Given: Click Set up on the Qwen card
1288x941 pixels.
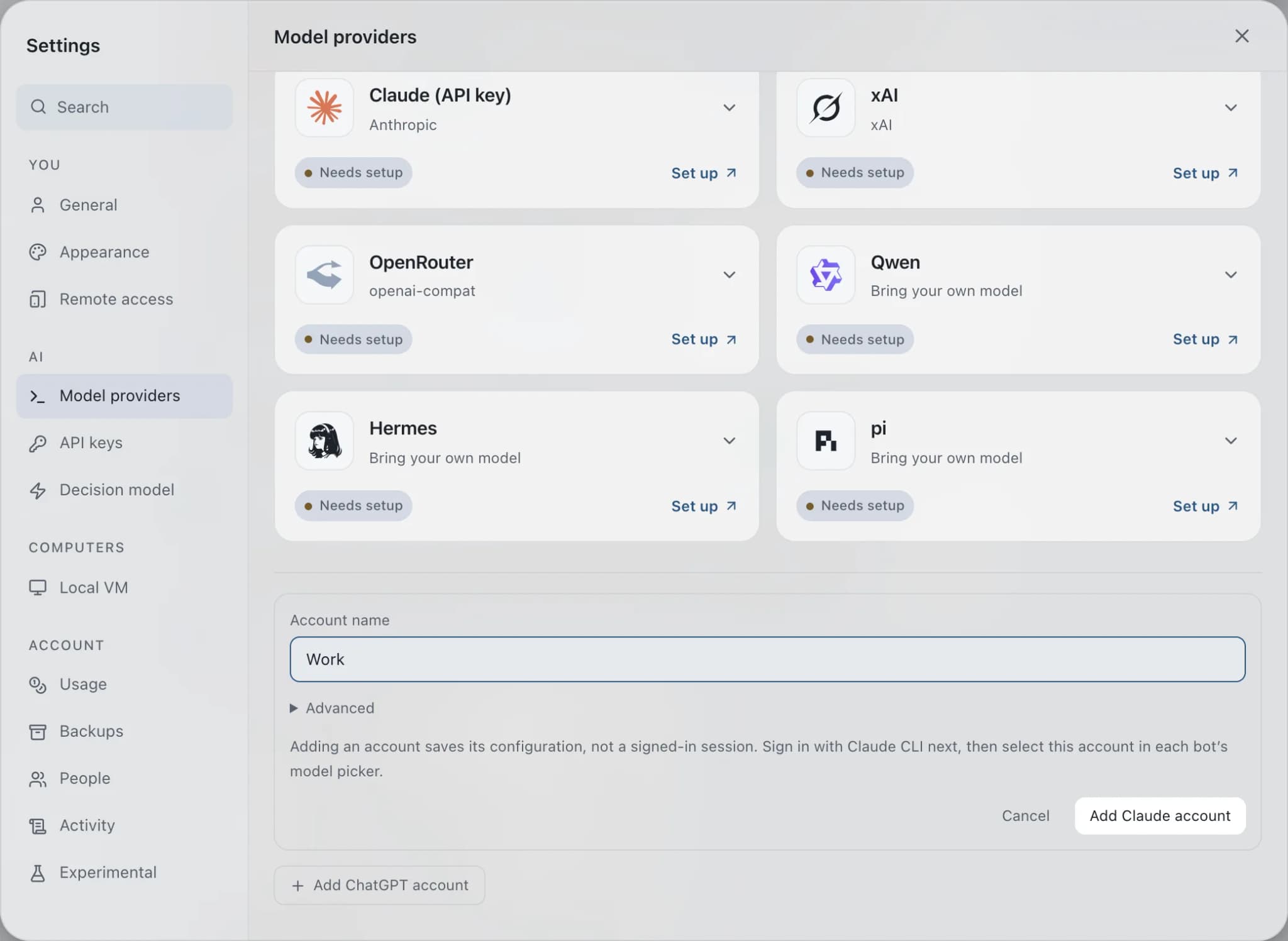Looking at the screenshot, I should coord(1206,339).
